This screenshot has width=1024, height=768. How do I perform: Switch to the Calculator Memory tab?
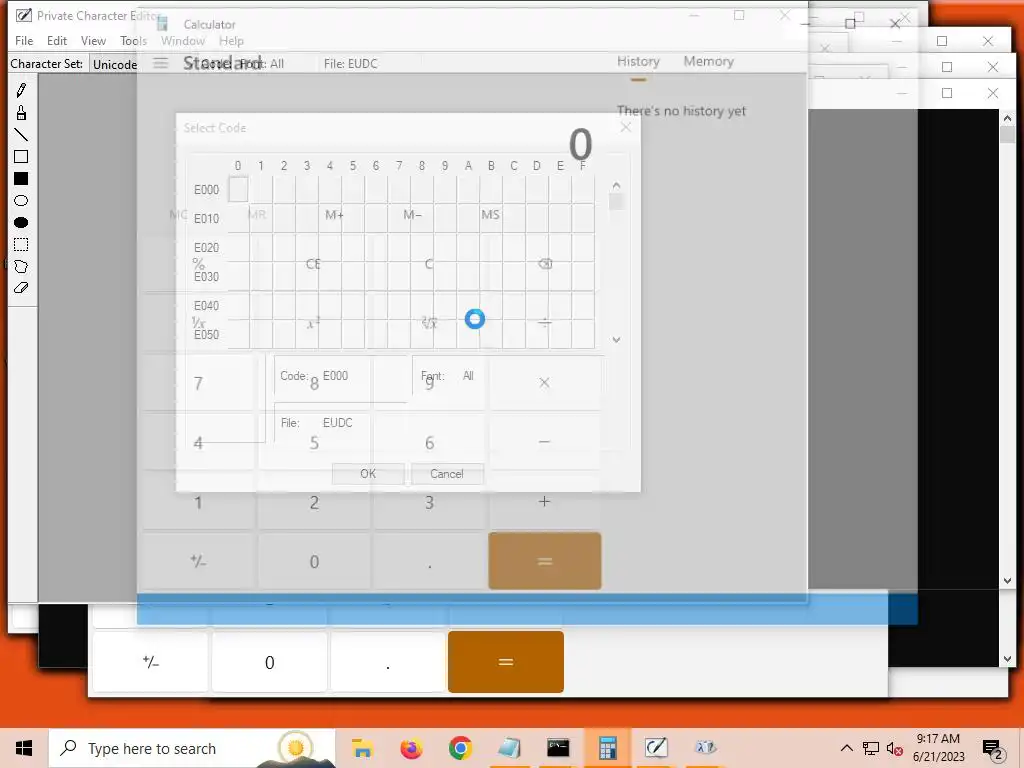coord(709,61)
